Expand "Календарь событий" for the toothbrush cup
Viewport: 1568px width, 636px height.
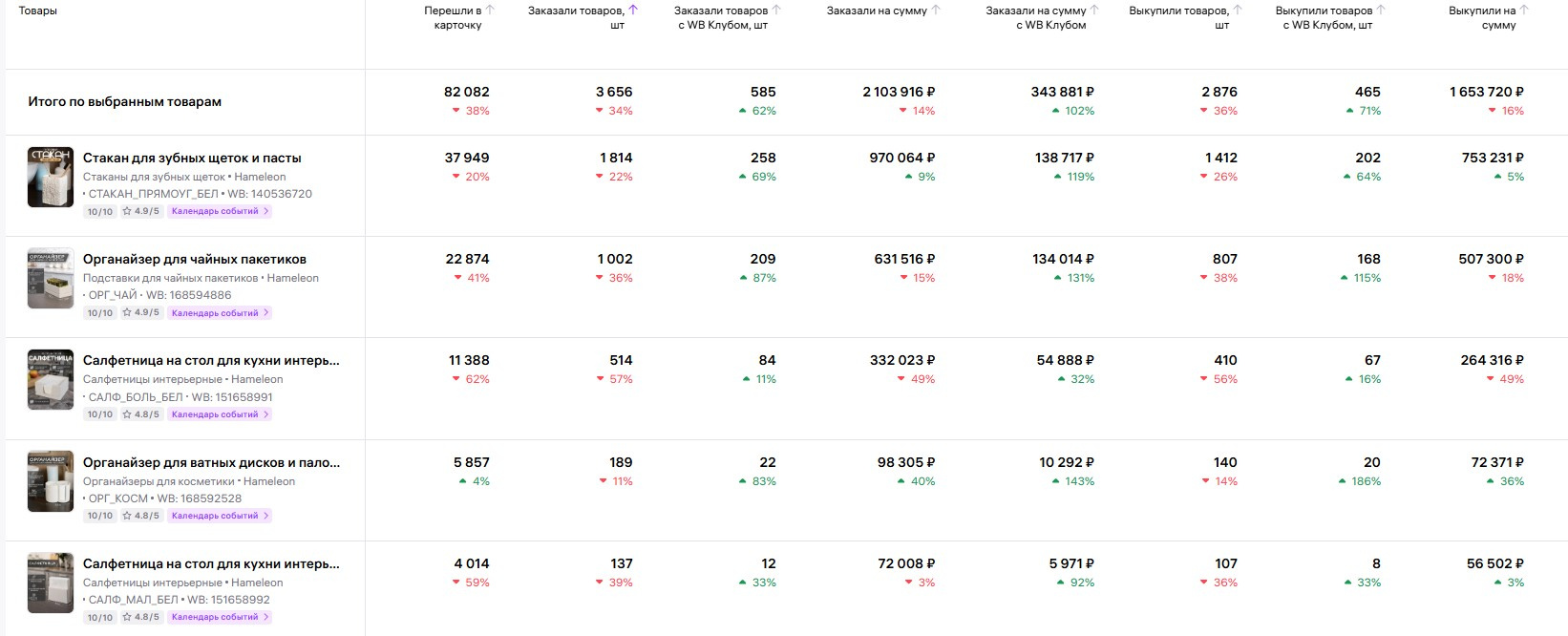[x=220, y=211]
